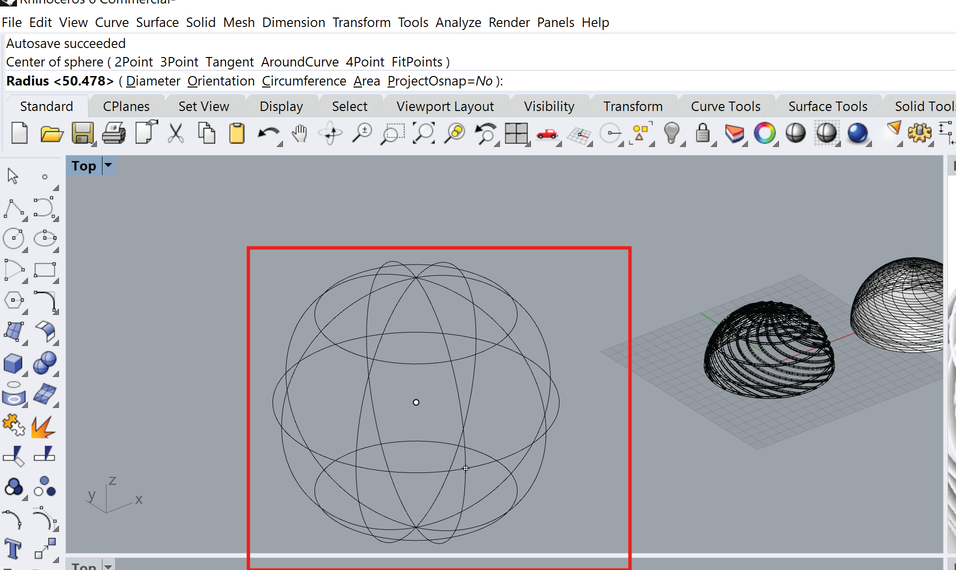Select the Circle tool in the sidebar
This screenshot has height=570, width=956.
pyautogui.click(x=13, y=238)
